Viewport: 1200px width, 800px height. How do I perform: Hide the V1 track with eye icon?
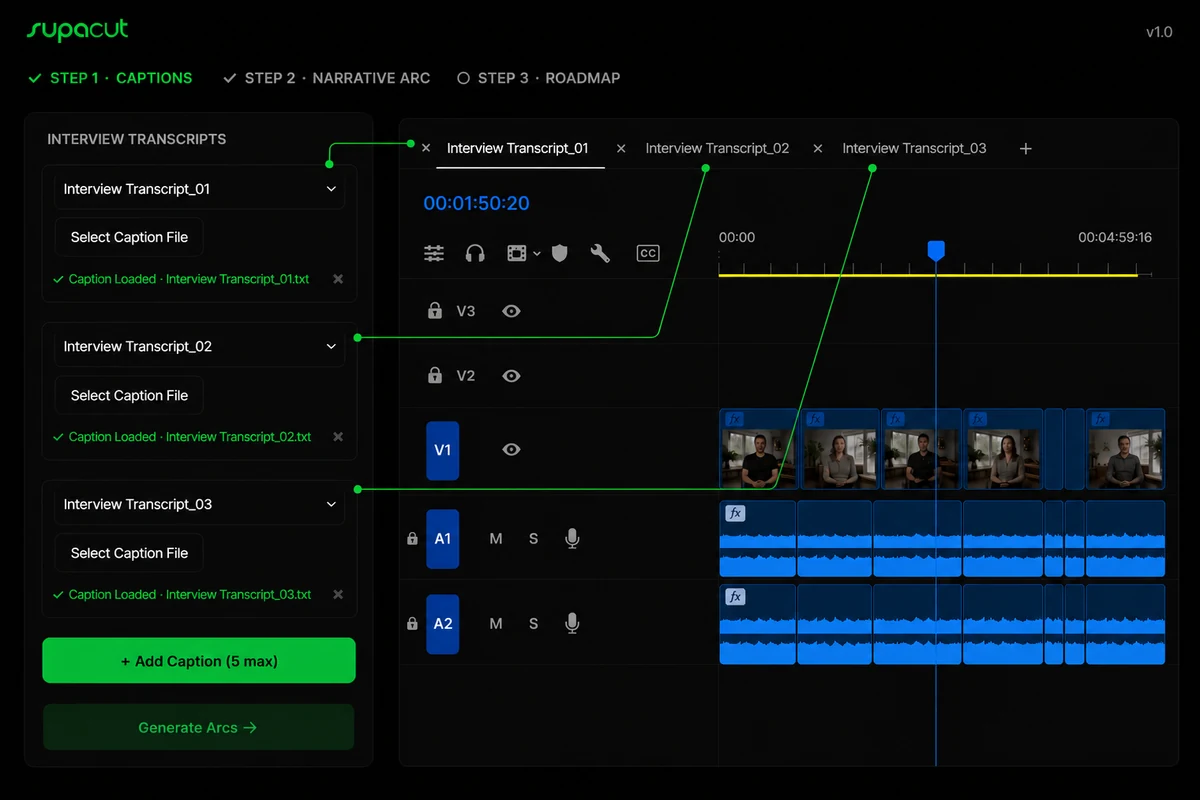(x=511, y=450)
